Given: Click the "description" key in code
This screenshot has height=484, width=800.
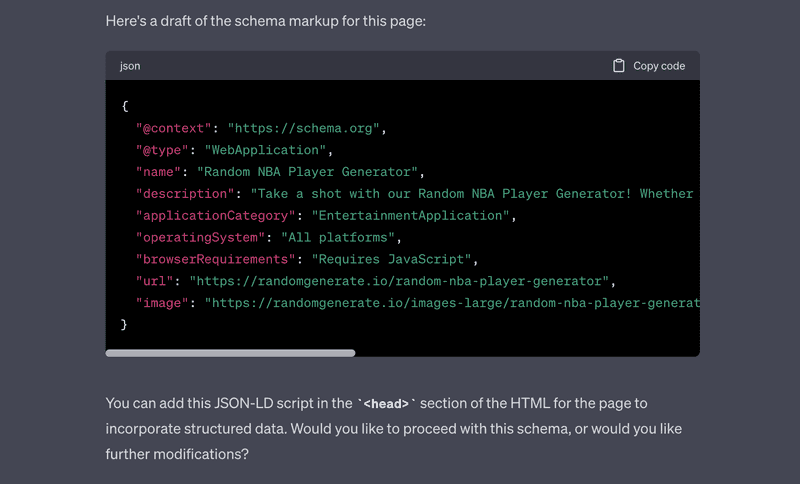Looking at the screenshot, I should click(x=185, y=194).
